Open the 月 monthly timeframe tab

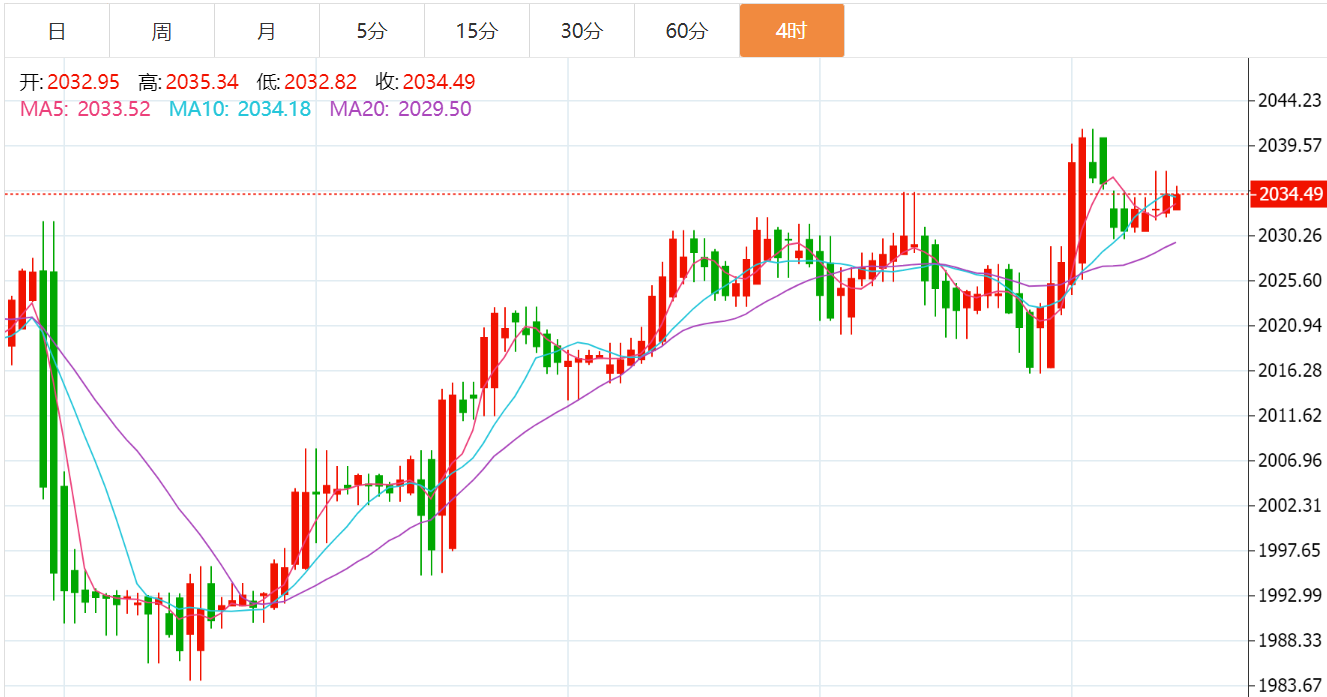click(267, 31)
